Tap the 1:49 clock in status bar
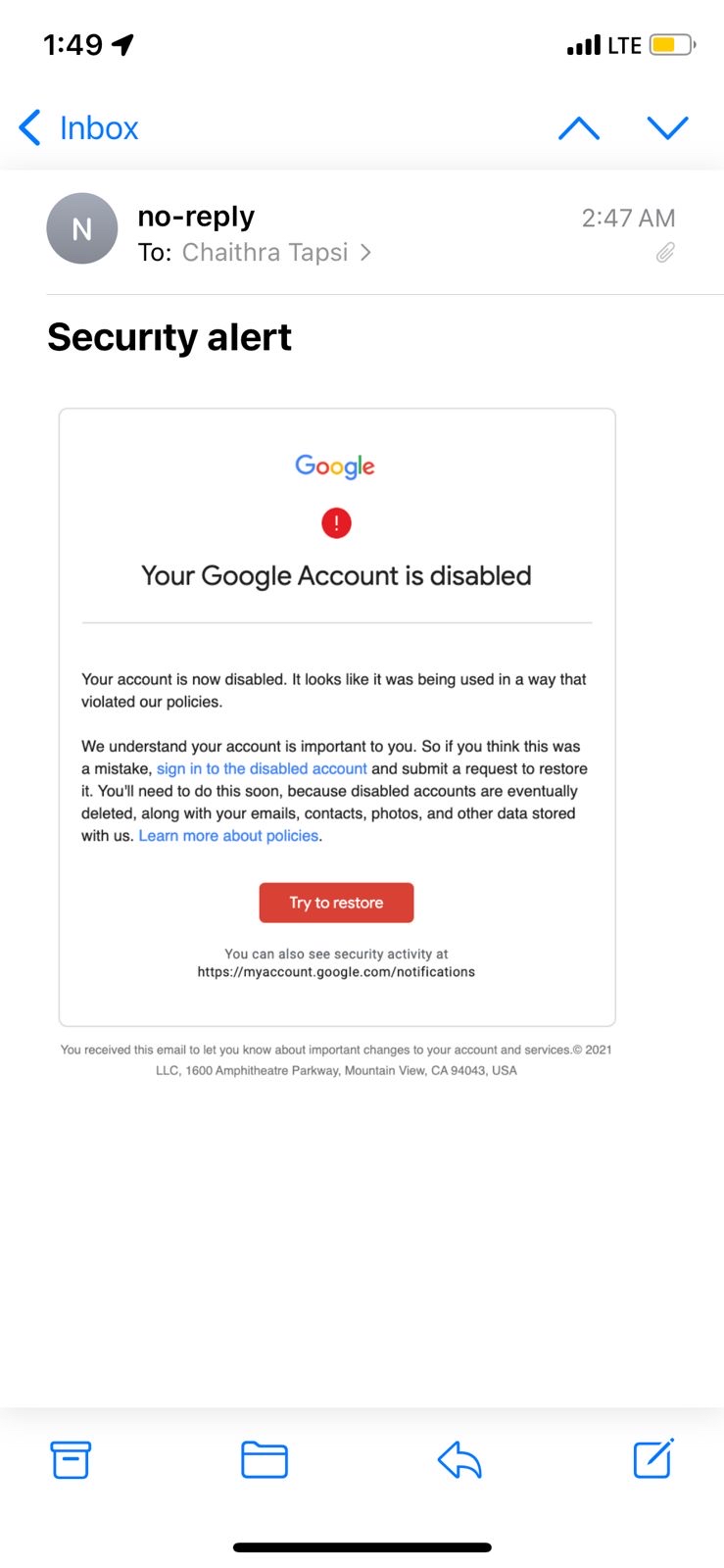This screenshot has height=1568, width=724. [x=73, y=45]
